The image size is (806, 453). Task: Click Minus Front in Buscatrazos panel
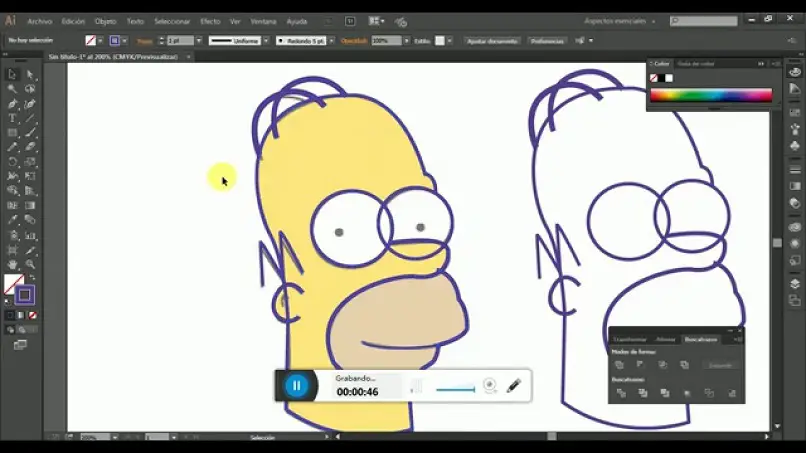pos(641,365)
